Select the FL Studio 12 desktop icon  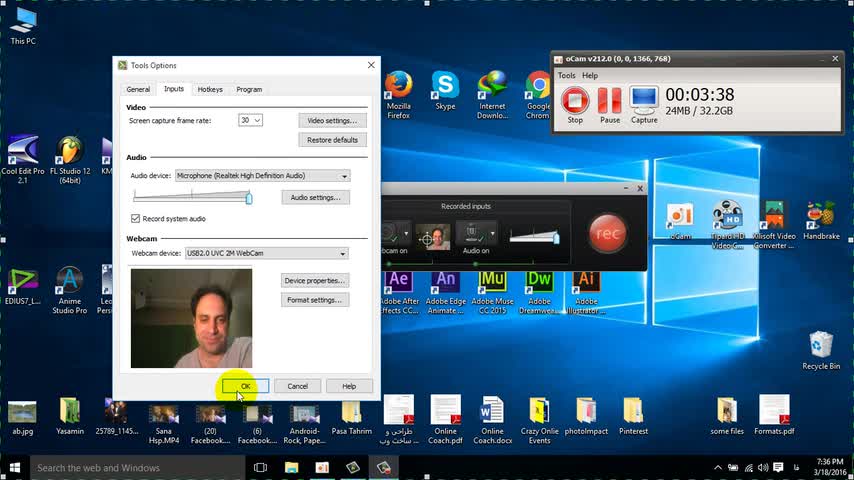point(70,160)
